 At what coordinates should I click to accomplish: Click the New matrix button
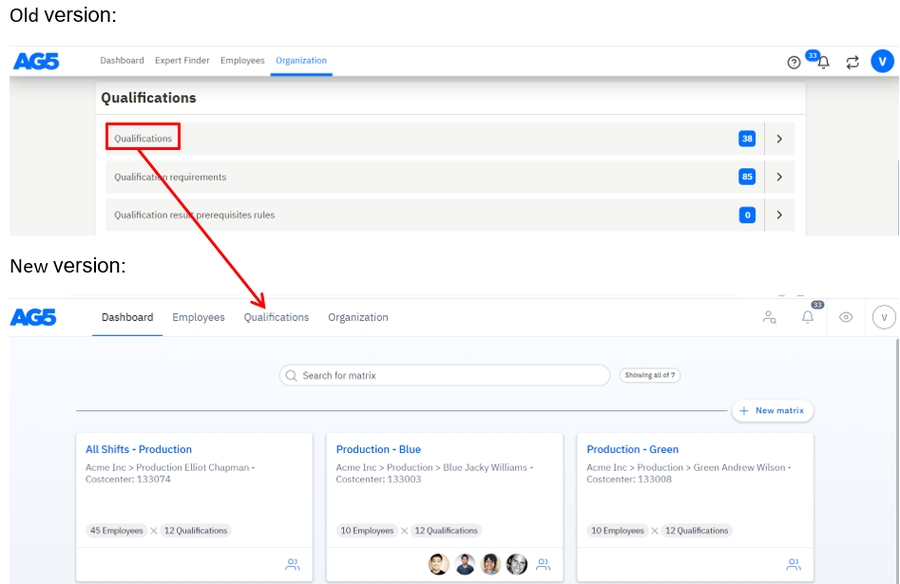coord(773,411)
